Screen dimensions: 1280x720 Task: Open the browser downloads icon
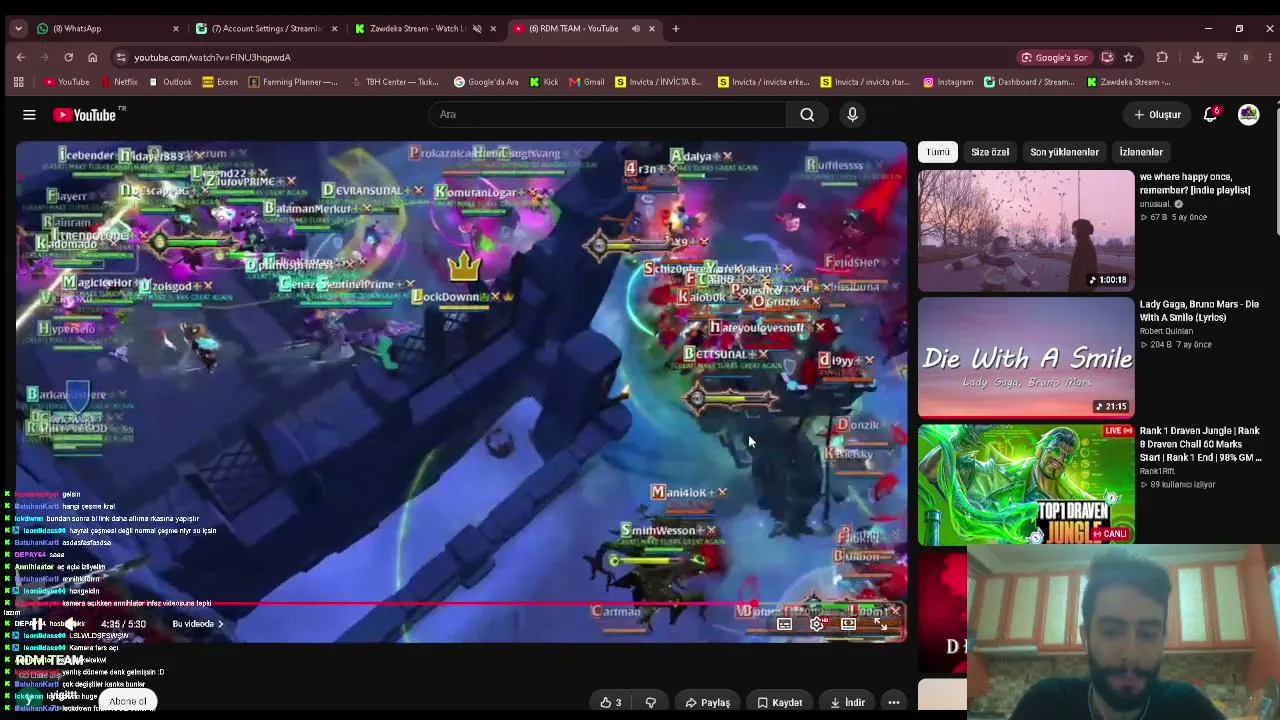(x=1197, y=57)
